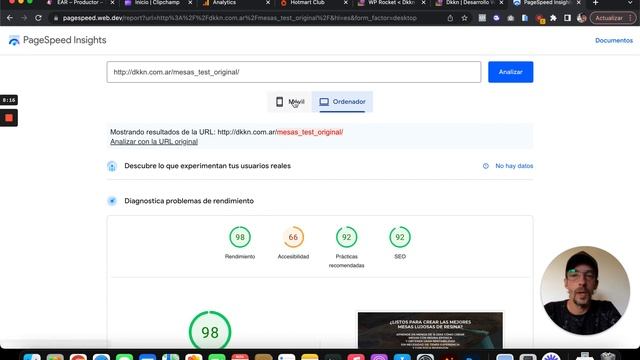Click the browser forward arrow
Viewport: 640px width, 360px height.
pyautogui.click(x=24, y=18)
